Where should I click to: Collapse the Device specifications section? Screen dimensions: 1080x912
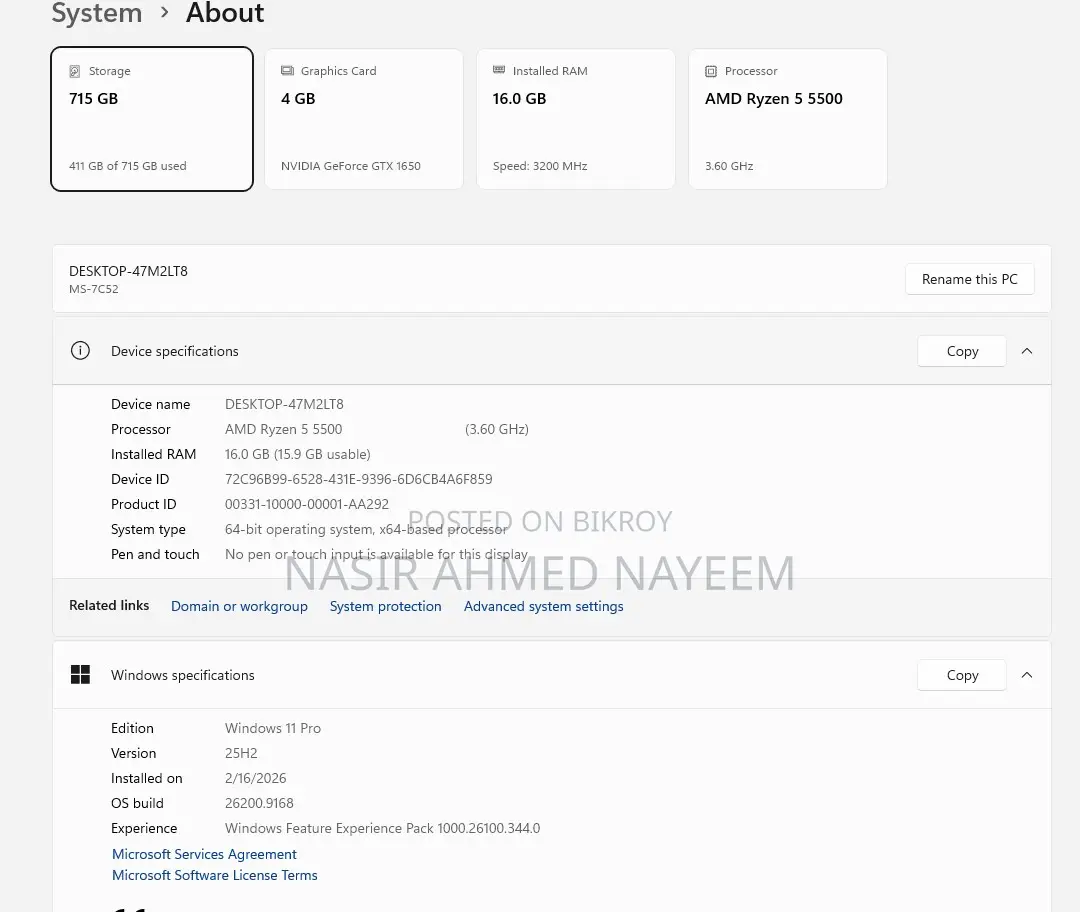(1027, 351)
